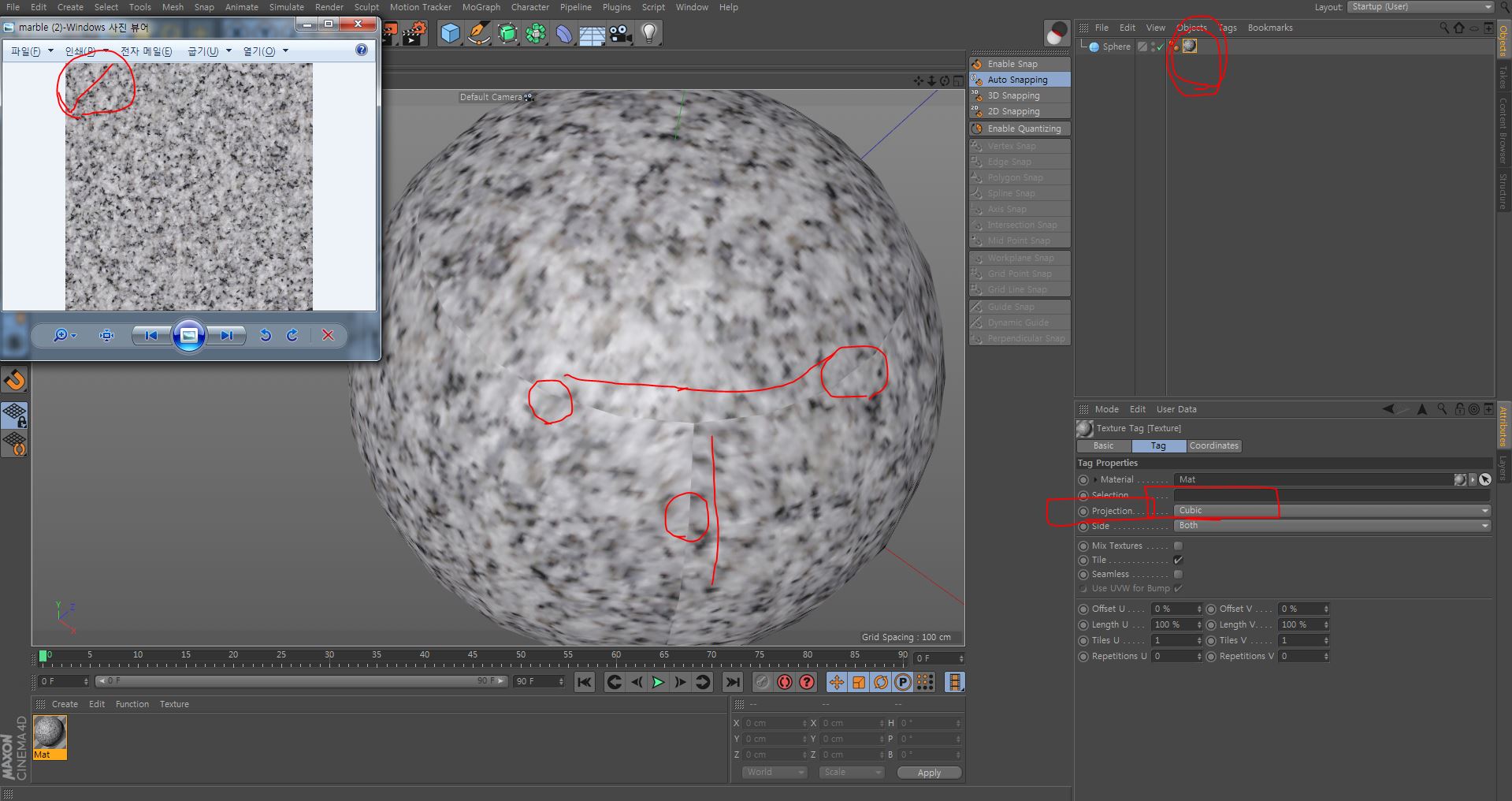Go to the end of animation
The image size is (1512, 801).
pos(733,682)
